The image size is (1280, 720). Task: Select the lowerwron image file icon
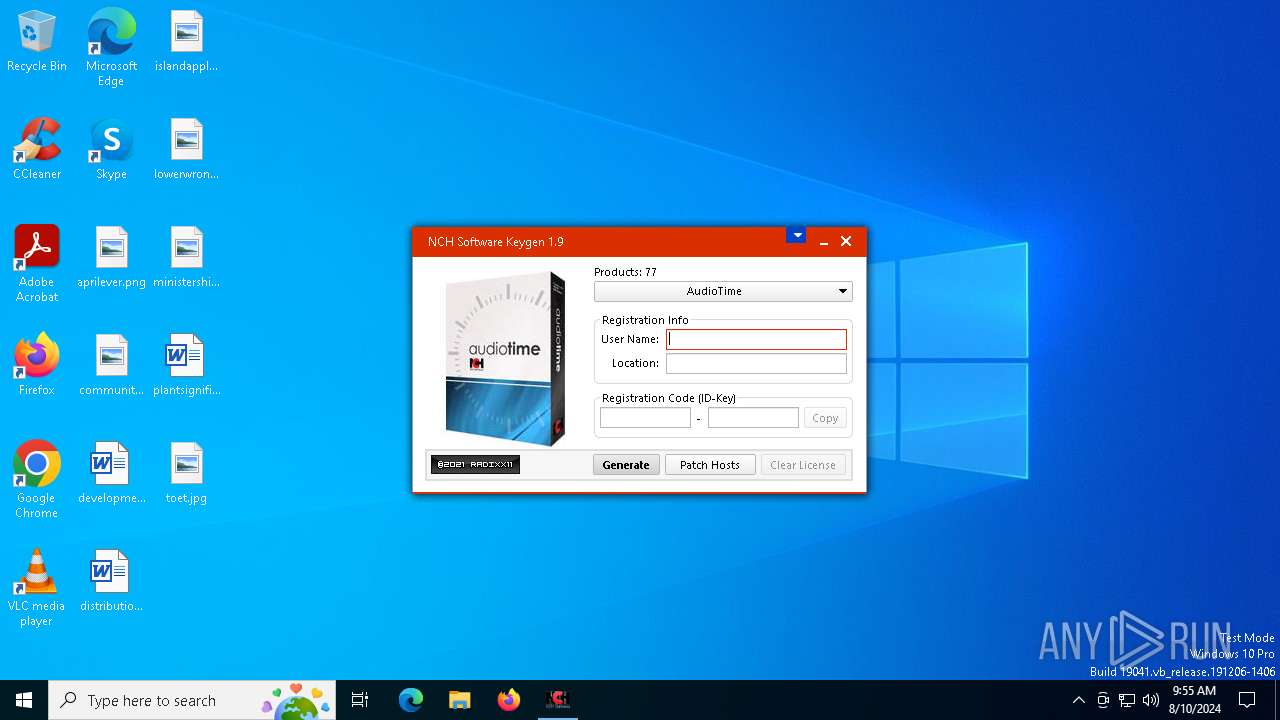point(186,150)
